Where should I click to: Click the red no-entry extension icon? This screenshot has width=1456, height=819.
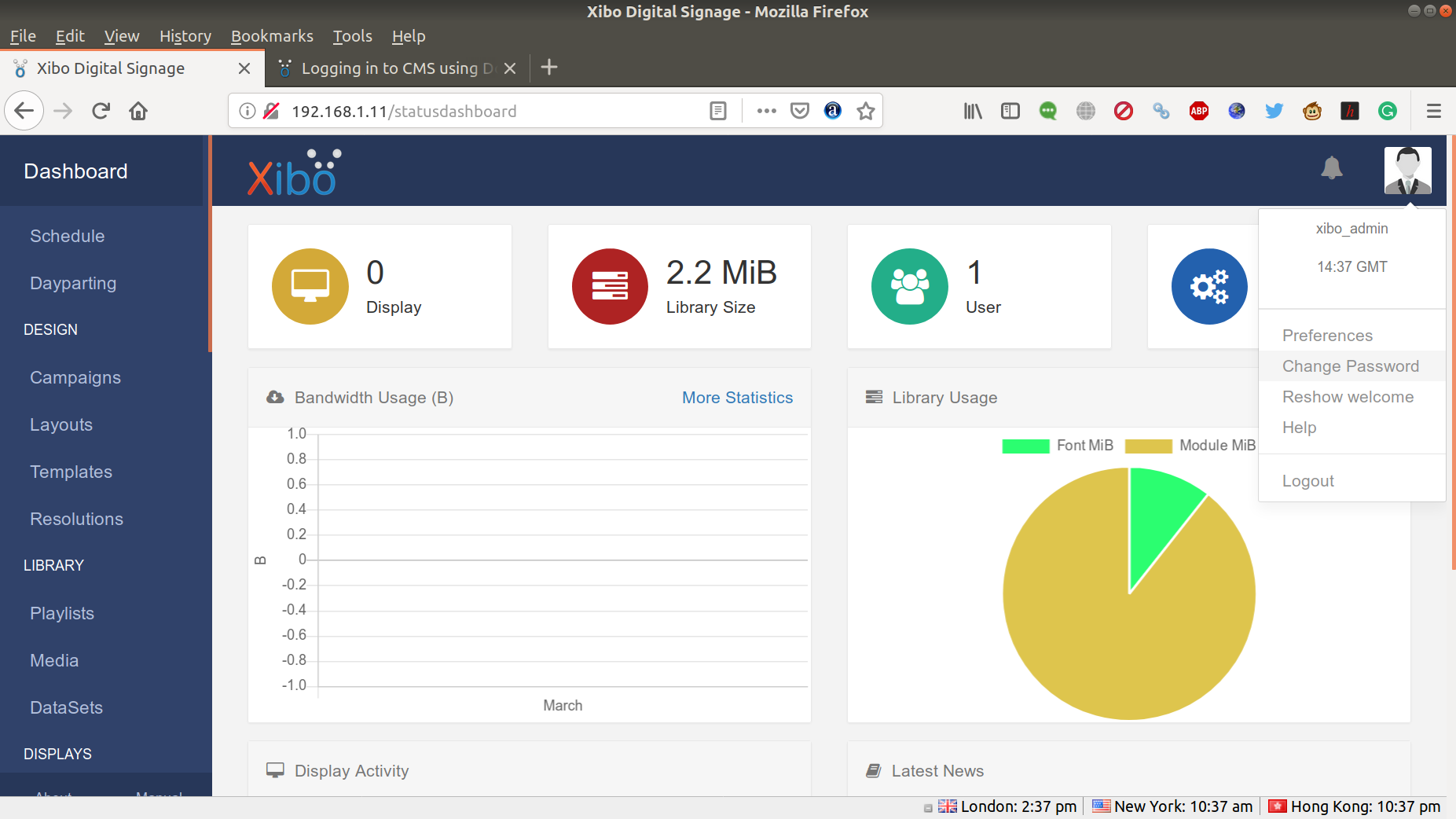click(x=1124, y=111)
